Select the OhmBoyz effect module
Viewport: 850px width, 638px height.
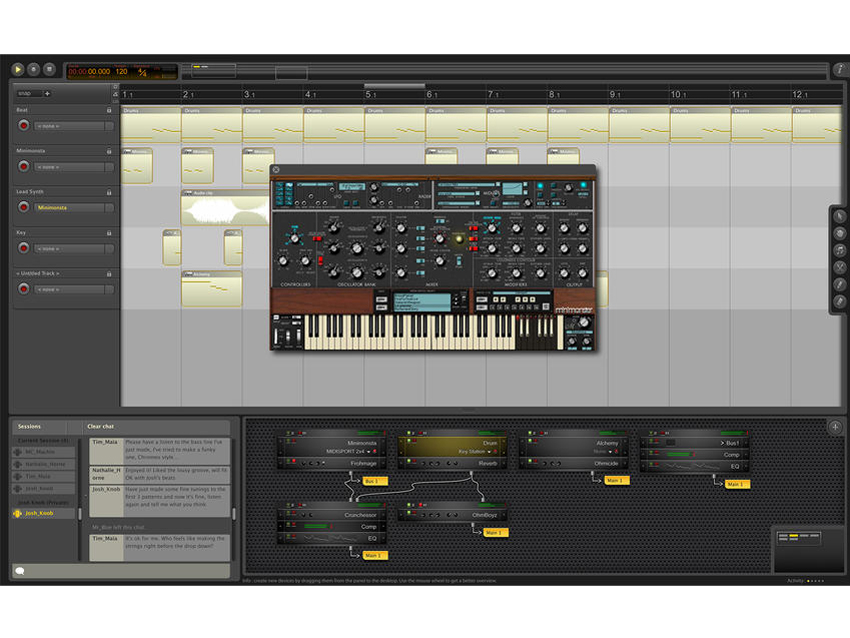click(452, 515)
